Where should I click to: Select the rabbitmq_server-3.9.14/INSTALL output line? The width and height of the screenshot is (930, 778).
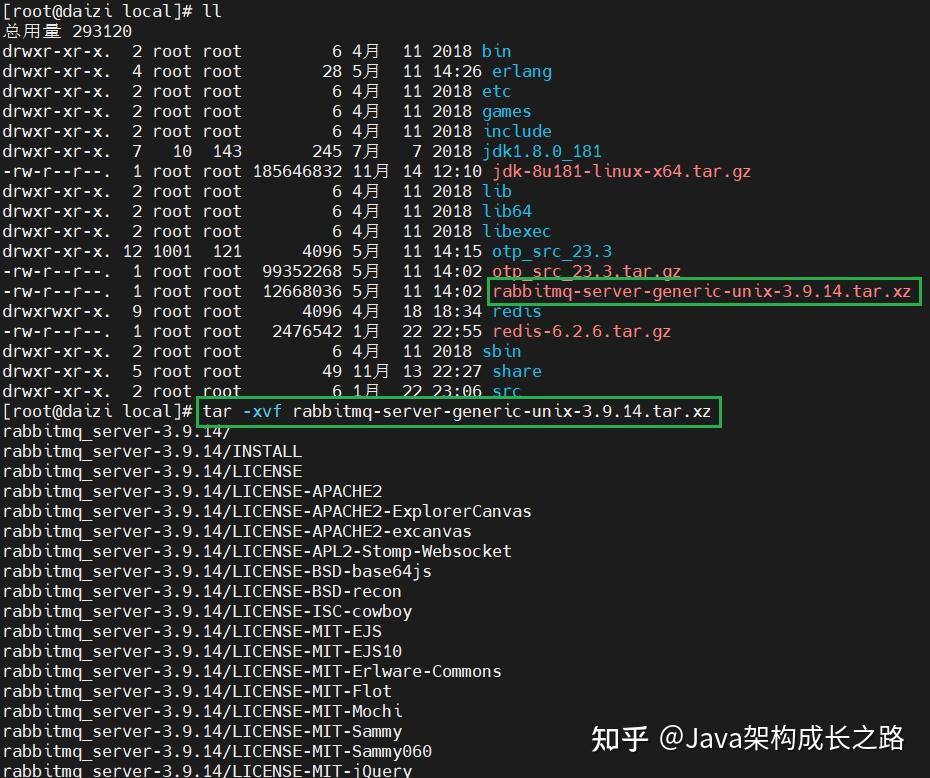tap(151, 451)
